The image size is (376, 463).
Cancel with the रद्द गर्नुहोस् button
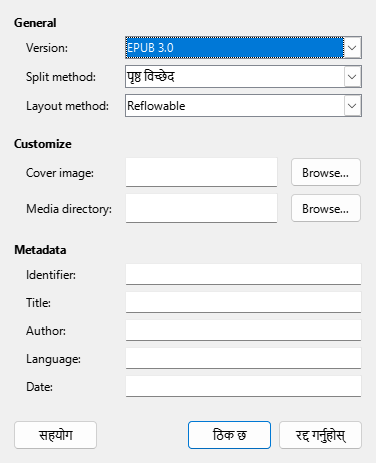tap(320, 435)
